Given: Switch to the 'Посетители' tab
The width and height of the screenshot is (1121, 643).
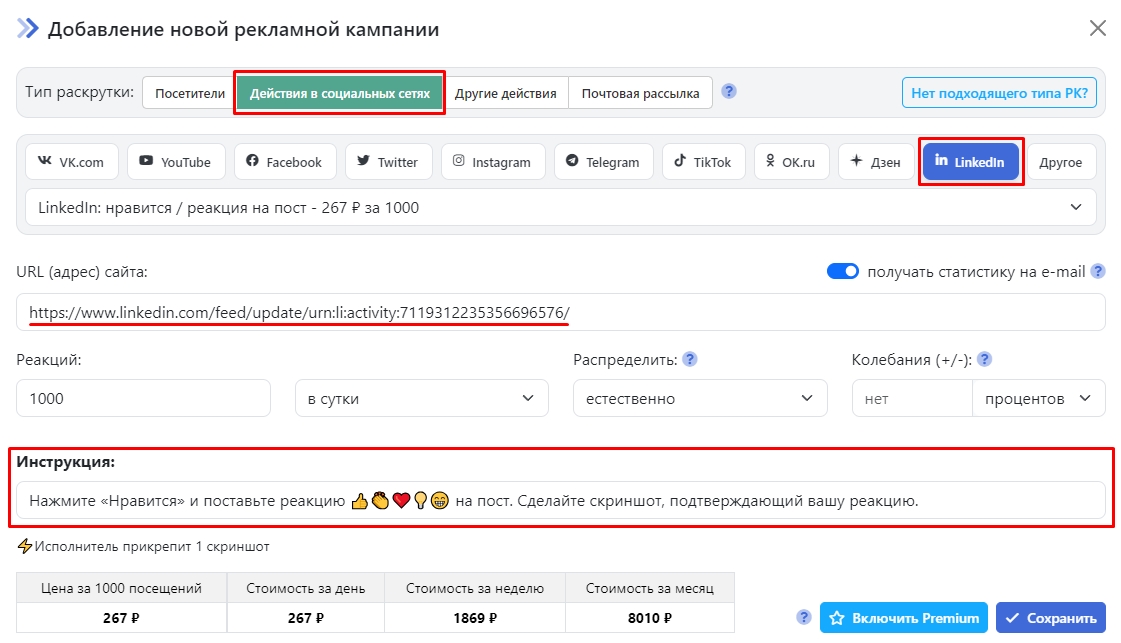Looking at the screenshot, I should (190, 93).
